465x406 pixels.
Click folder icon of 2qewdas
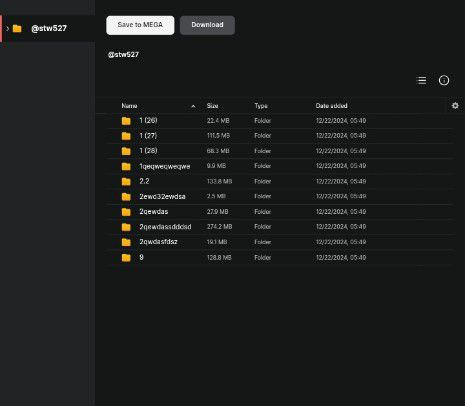126,212
